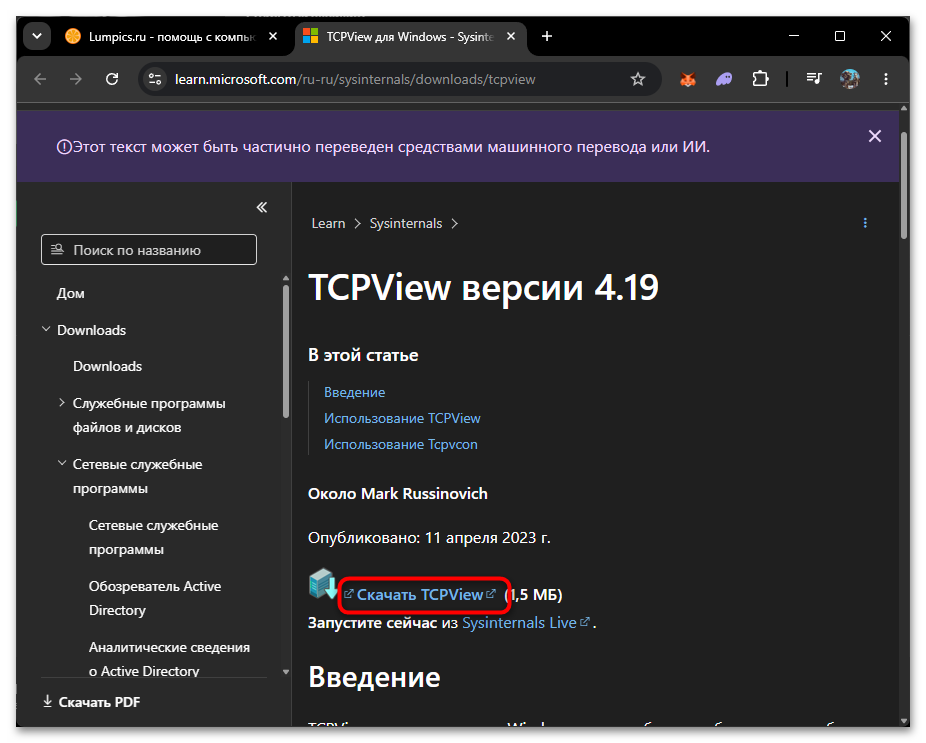Jump to Использование TCPView section
Viewport: 926px width, 743px height.
[x=402, y=418]
